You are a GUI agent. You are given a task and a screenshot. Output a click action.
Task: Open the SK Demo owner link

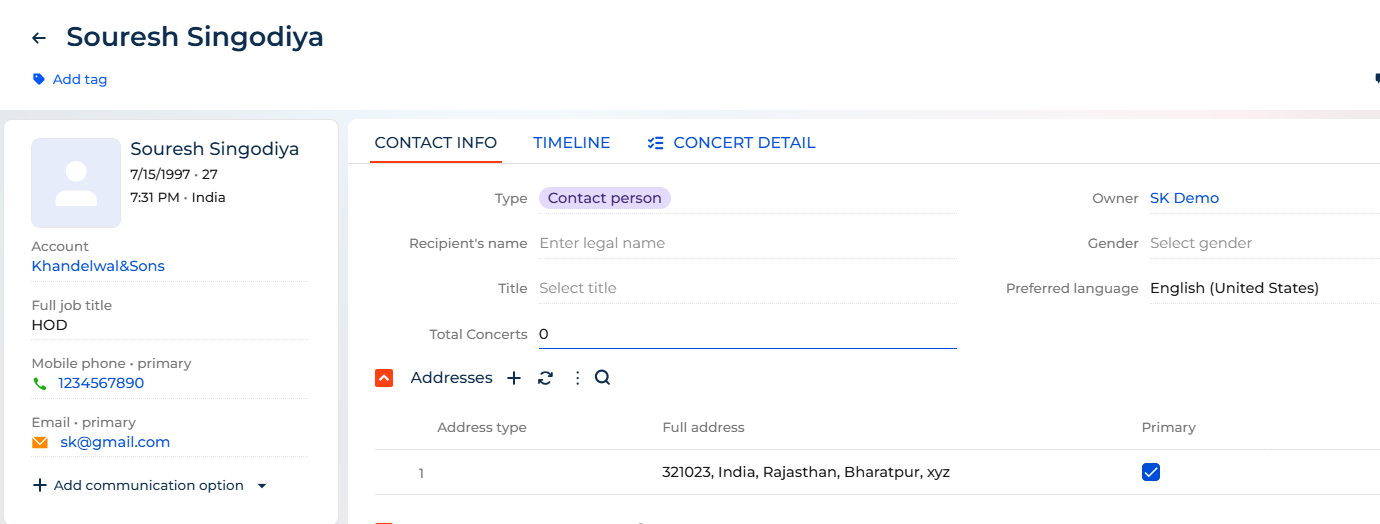(1185, 198)
